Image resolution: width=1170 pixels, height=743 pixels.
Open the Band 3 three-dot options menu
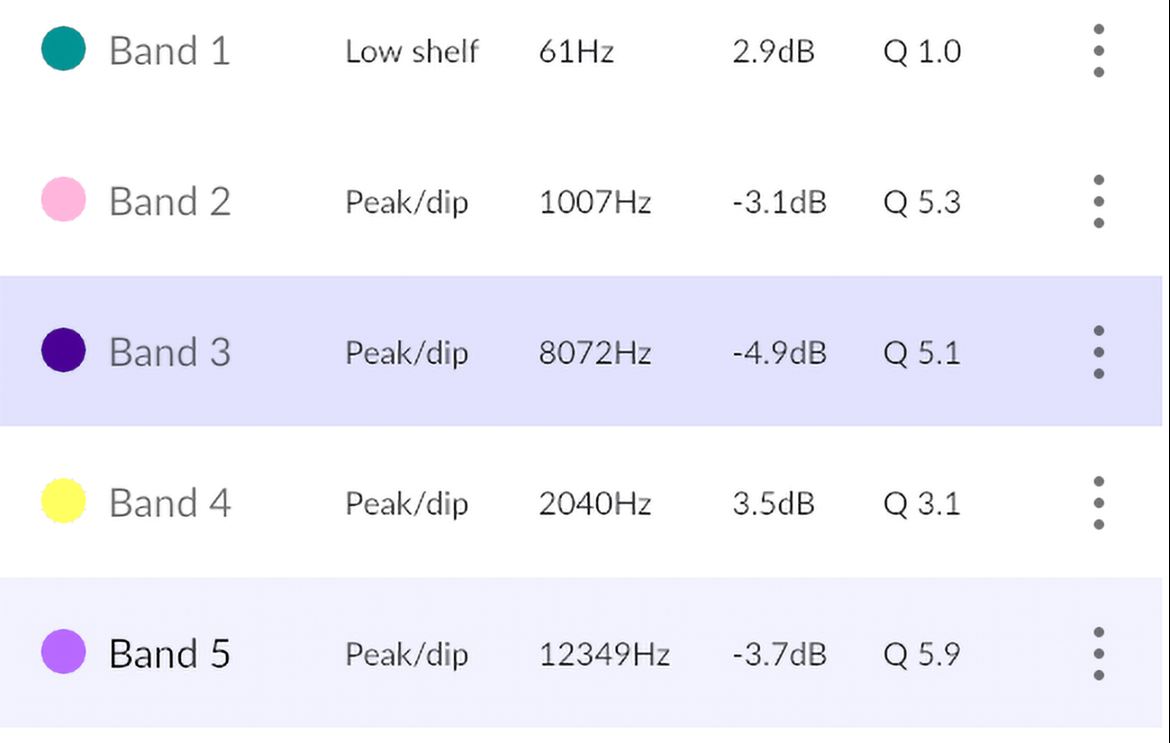(1098, 352)
